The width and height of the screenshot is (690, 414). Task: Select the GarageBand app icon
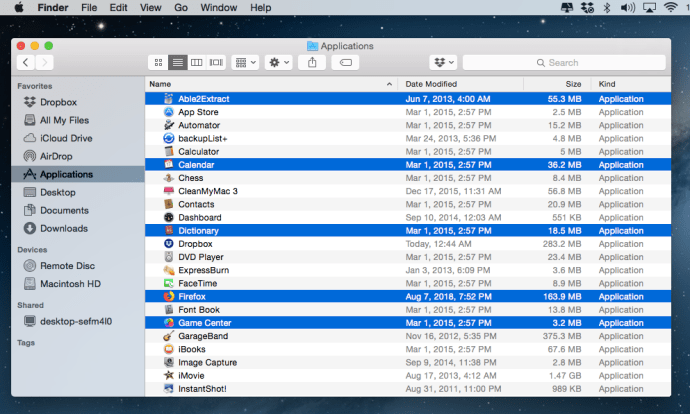(169, 336)
